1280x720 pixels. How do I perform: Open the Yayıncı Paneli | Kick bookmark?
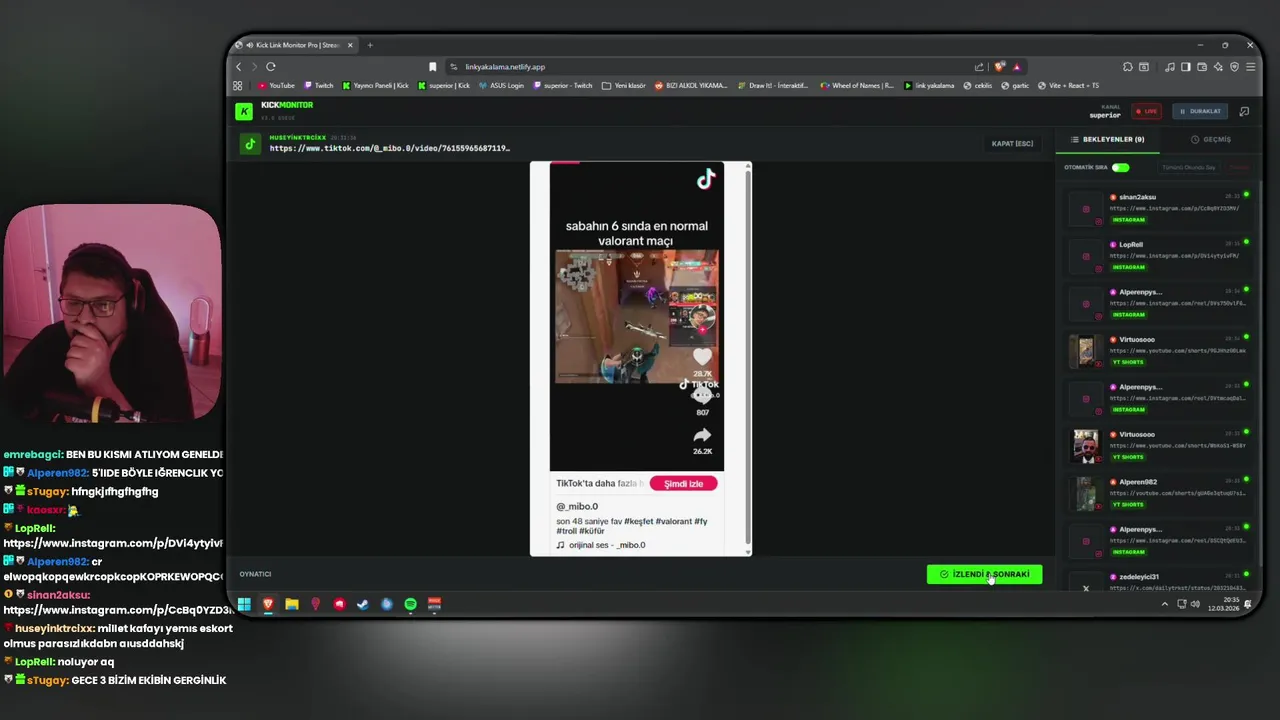tap(376, 86)
